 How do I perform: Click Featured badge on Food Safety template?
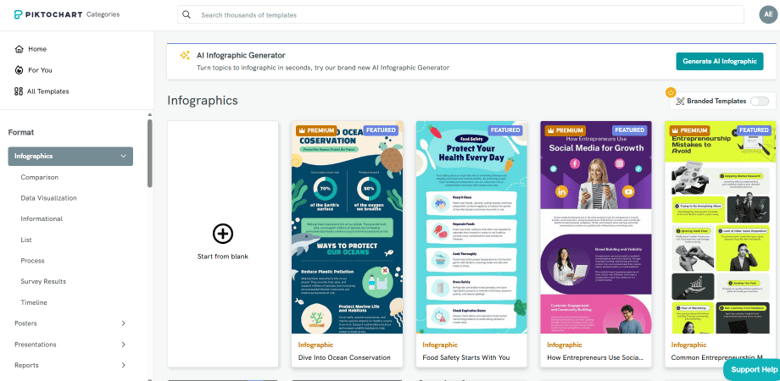pyautogui.click(x=505, y=130)
